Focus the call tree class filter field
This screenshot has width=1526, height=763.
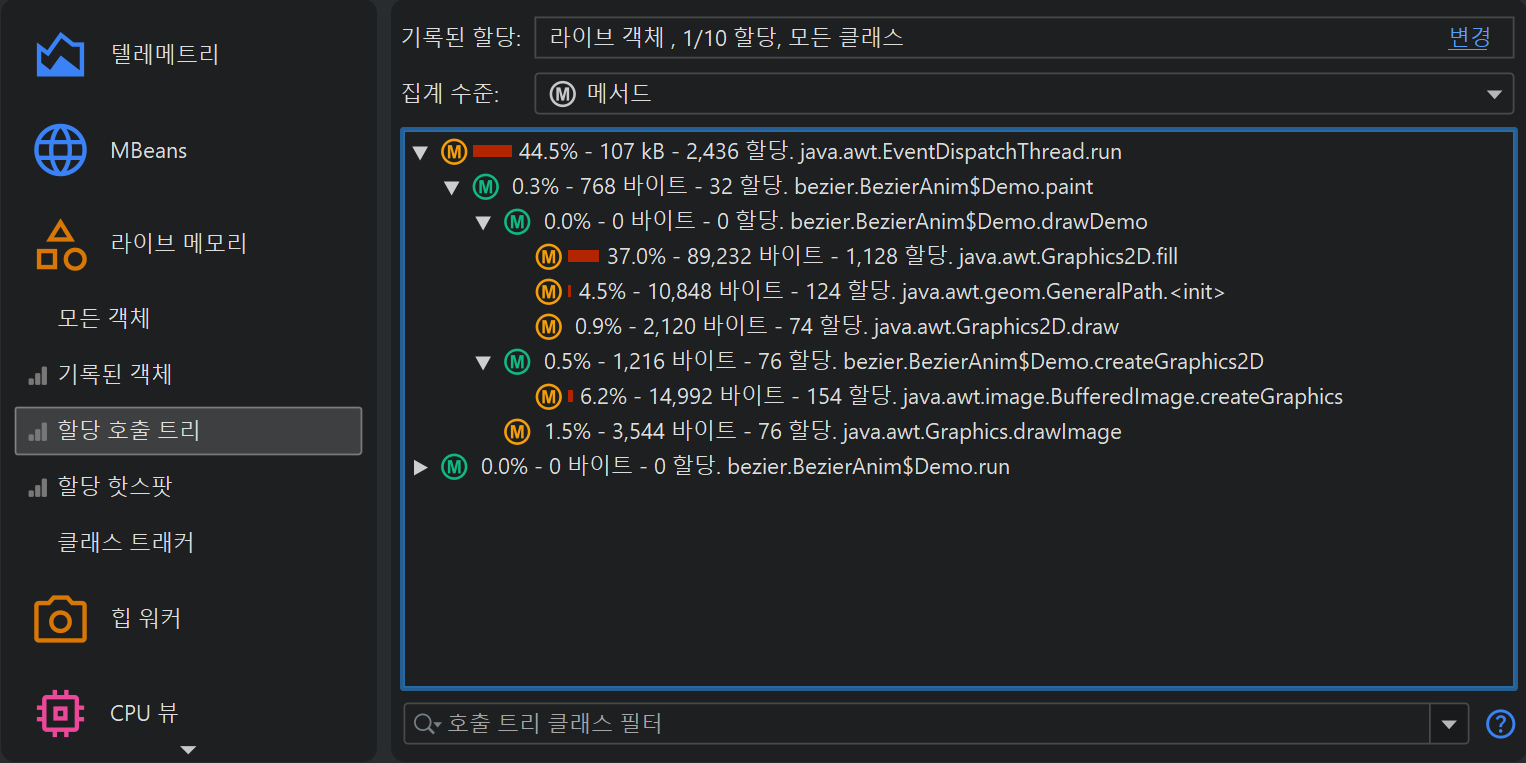(x=930, y=724)
